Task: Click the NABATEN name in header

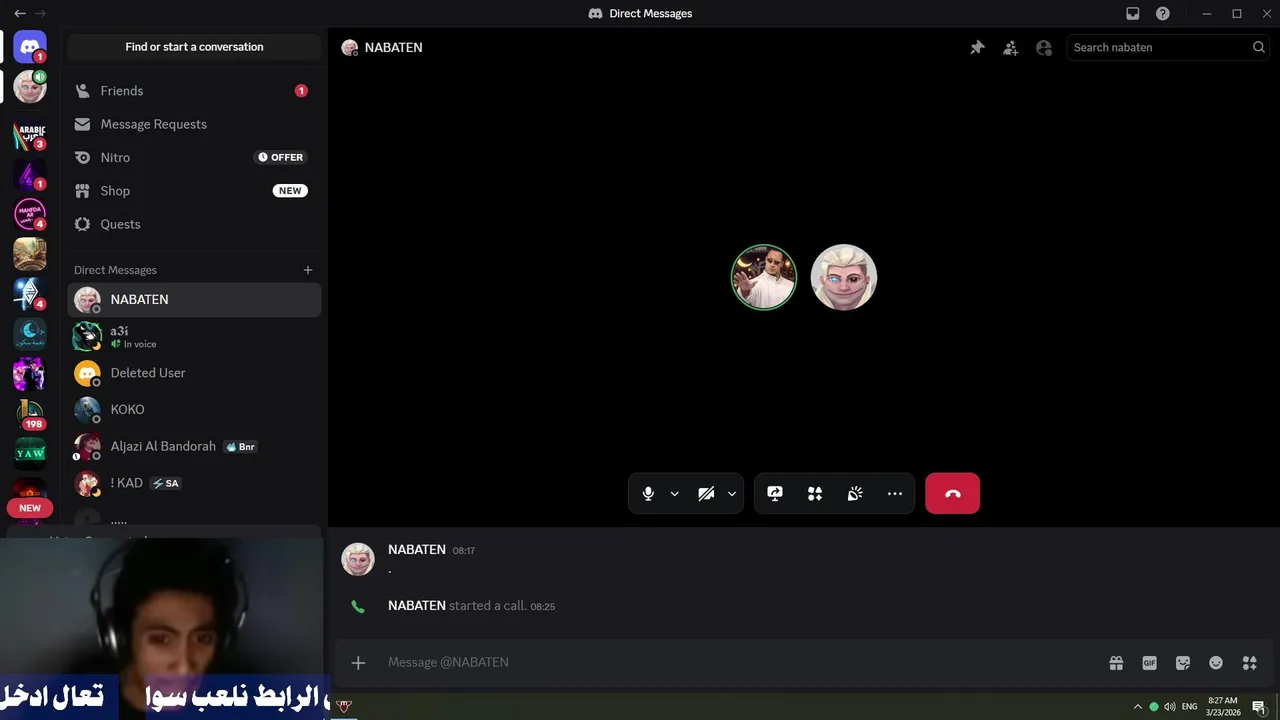Action: click(394, 47)
